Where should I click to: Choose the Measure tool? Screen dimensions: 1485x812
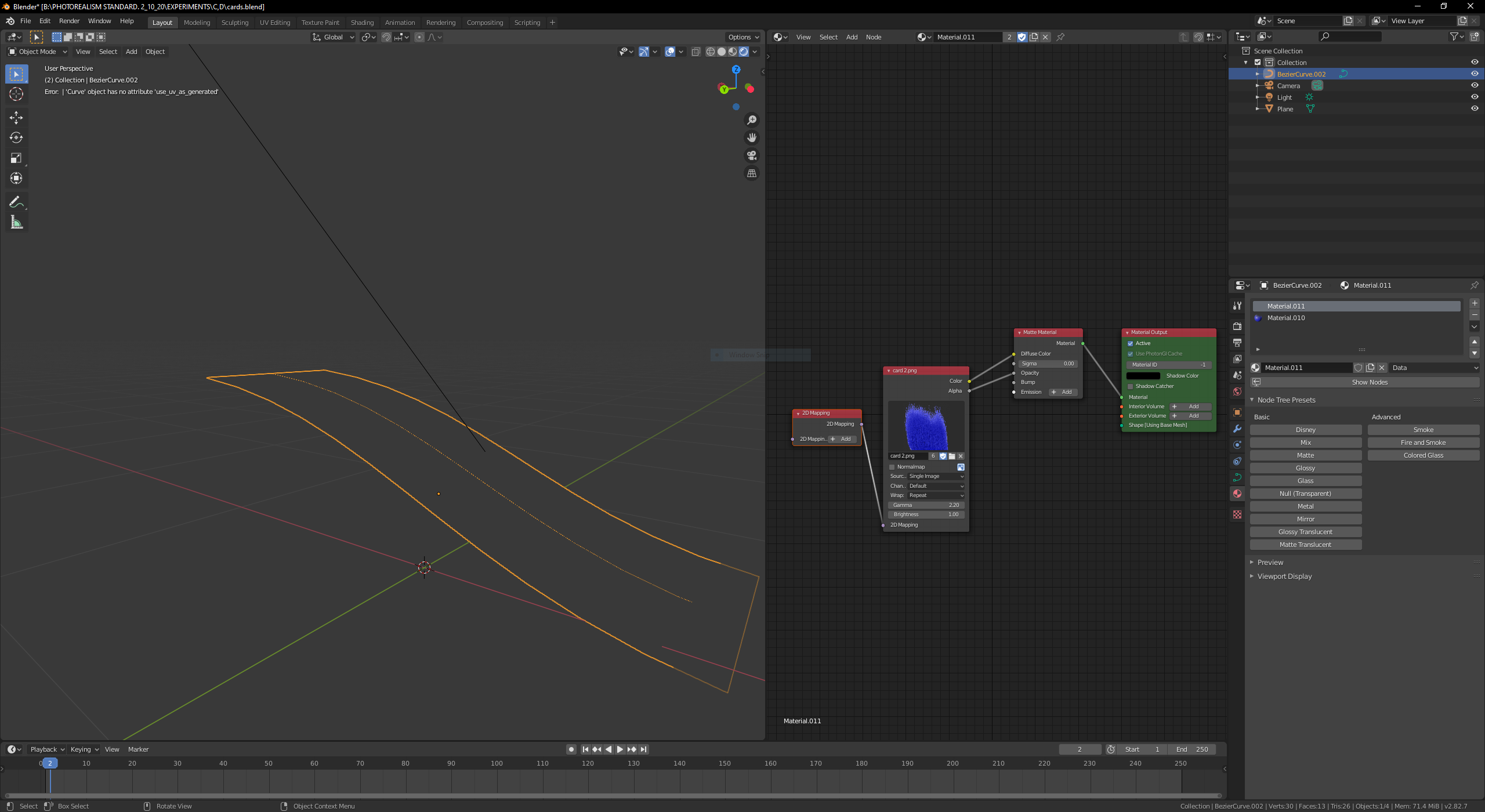(16, 223)
